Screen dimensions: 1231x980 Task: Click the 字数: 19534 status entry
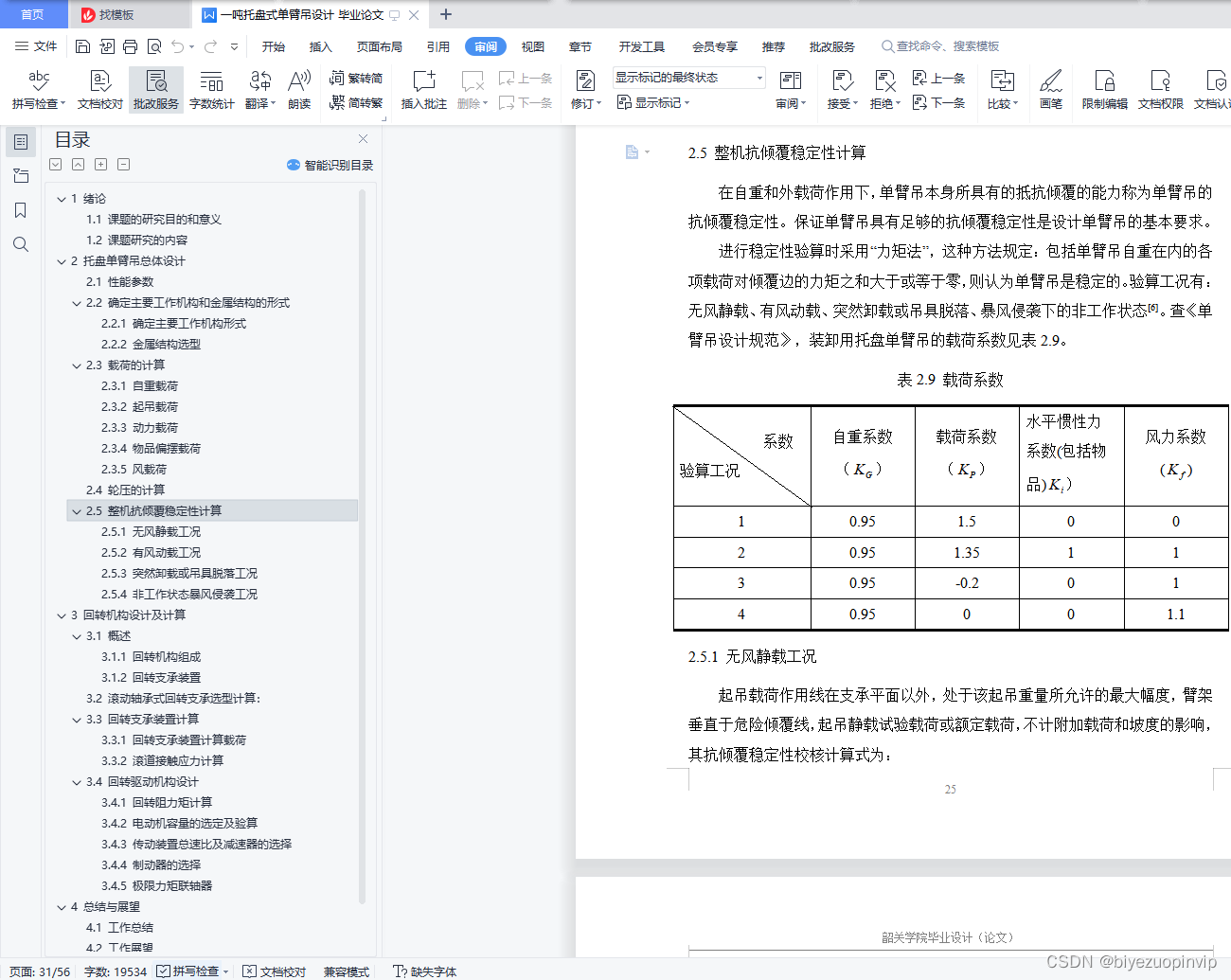pyautogui.click(x=116, y=971)
